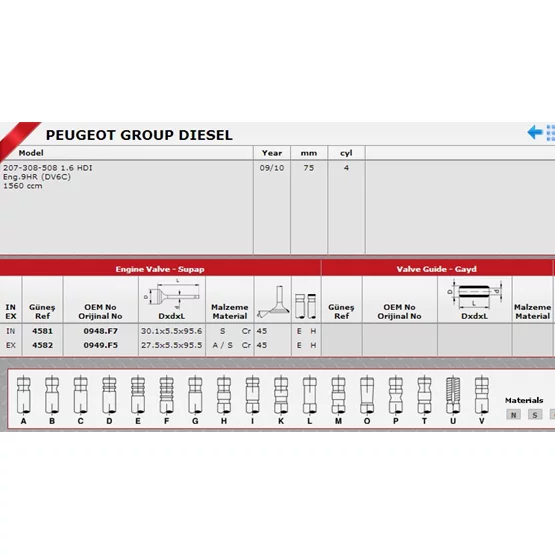Select valve stem type M icon
The image size is (555, 555).
click(338, 395)
